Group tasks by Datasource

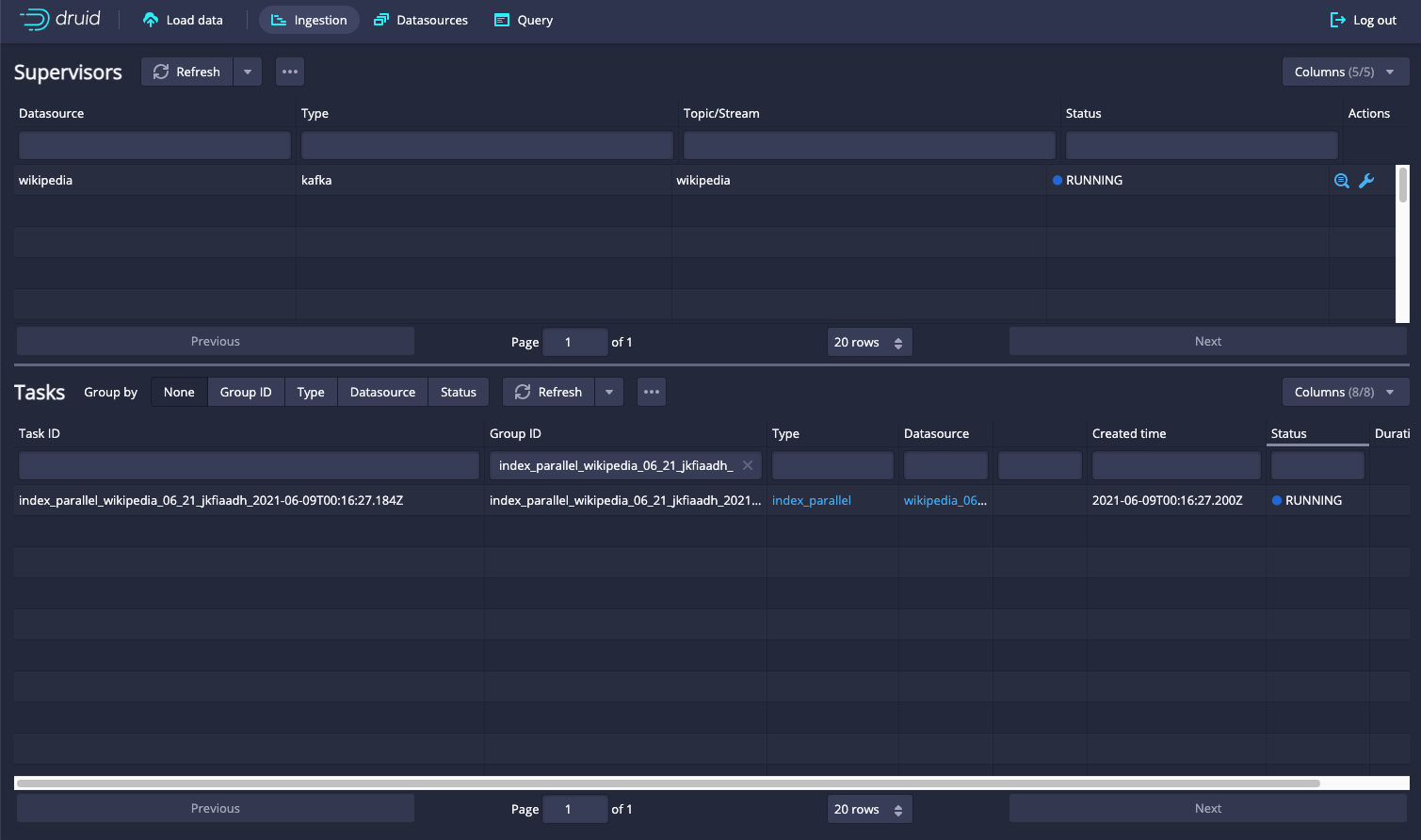coord(382,392)
